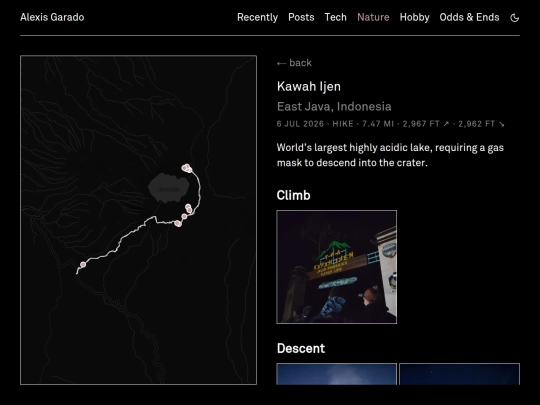The height and width of the screenshot is (405, 540).
Task: Click photo marker at trail start
Action: [83, 264]
